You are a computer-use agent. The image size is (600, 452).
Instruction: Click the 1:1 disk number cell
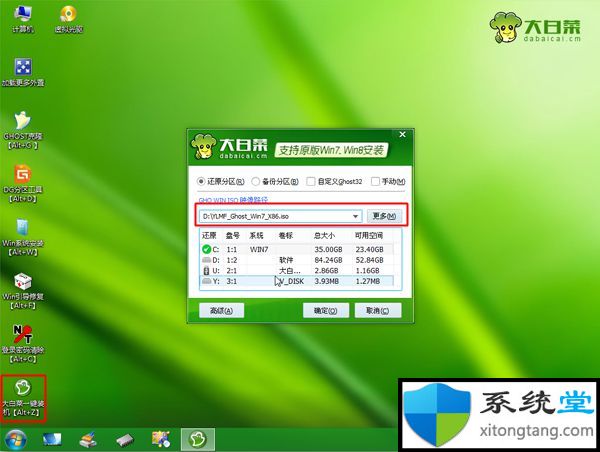[232, 250]
